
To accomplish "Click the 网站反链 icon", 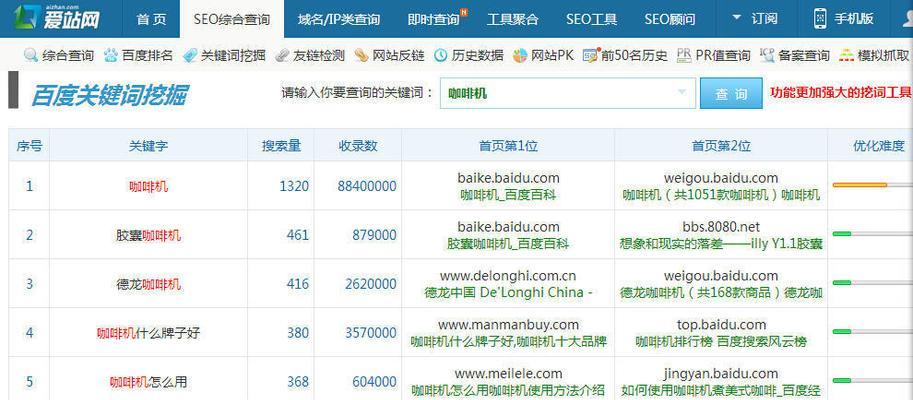I will point(361,56).
